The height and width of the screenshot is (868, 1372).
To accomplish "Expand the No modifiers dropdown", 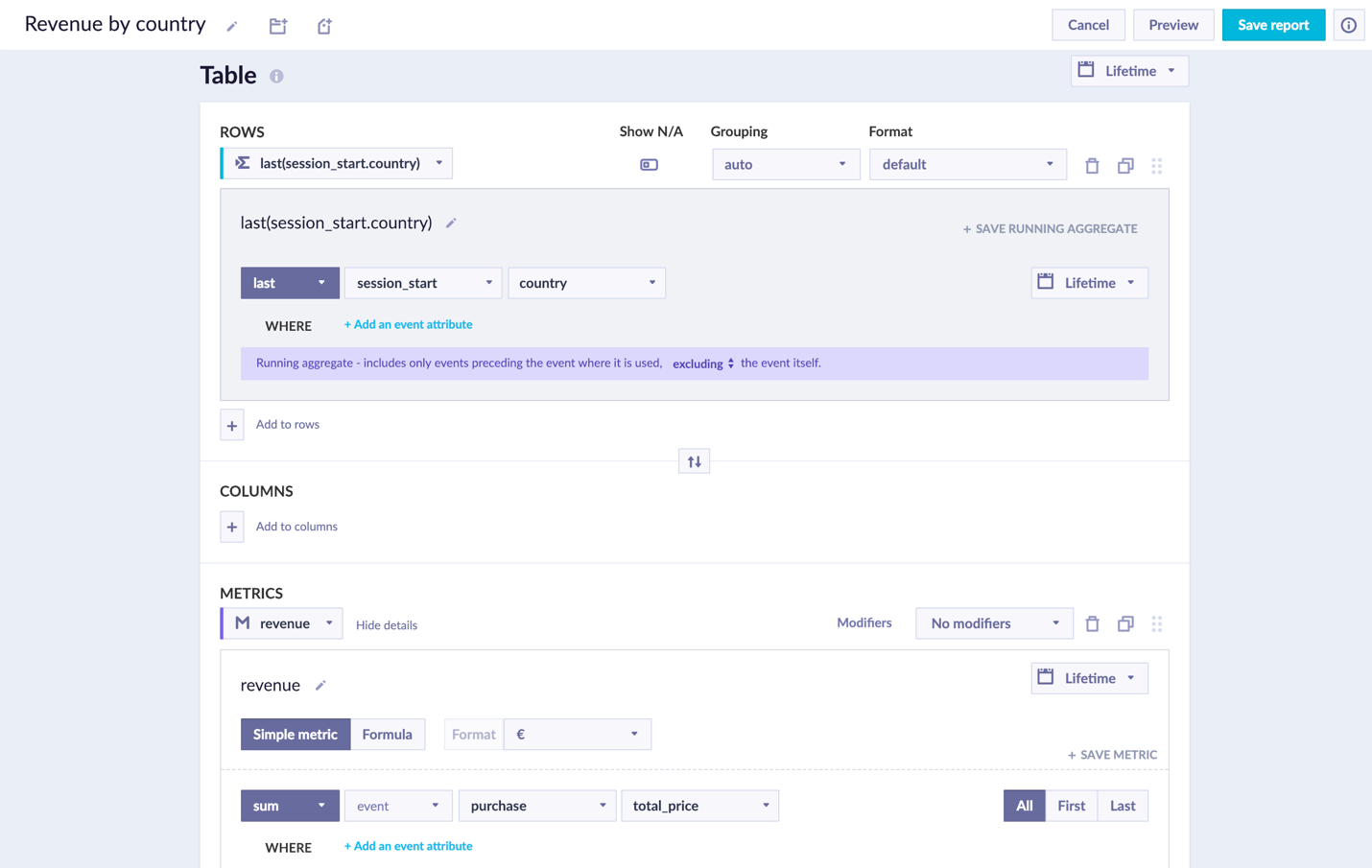I will point(994,623).
